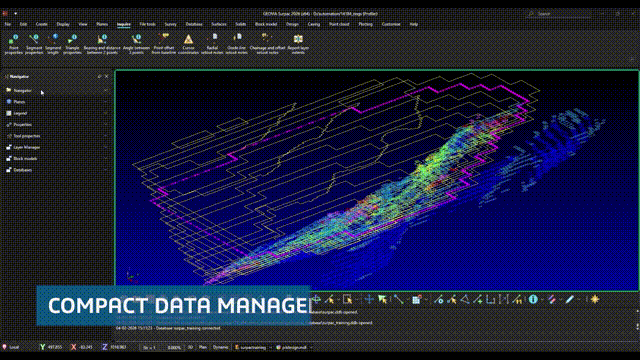This screenshot has height=360, width=640.
Task: Expand the Tool properties section chevron
Action: [x=105, y=136]
